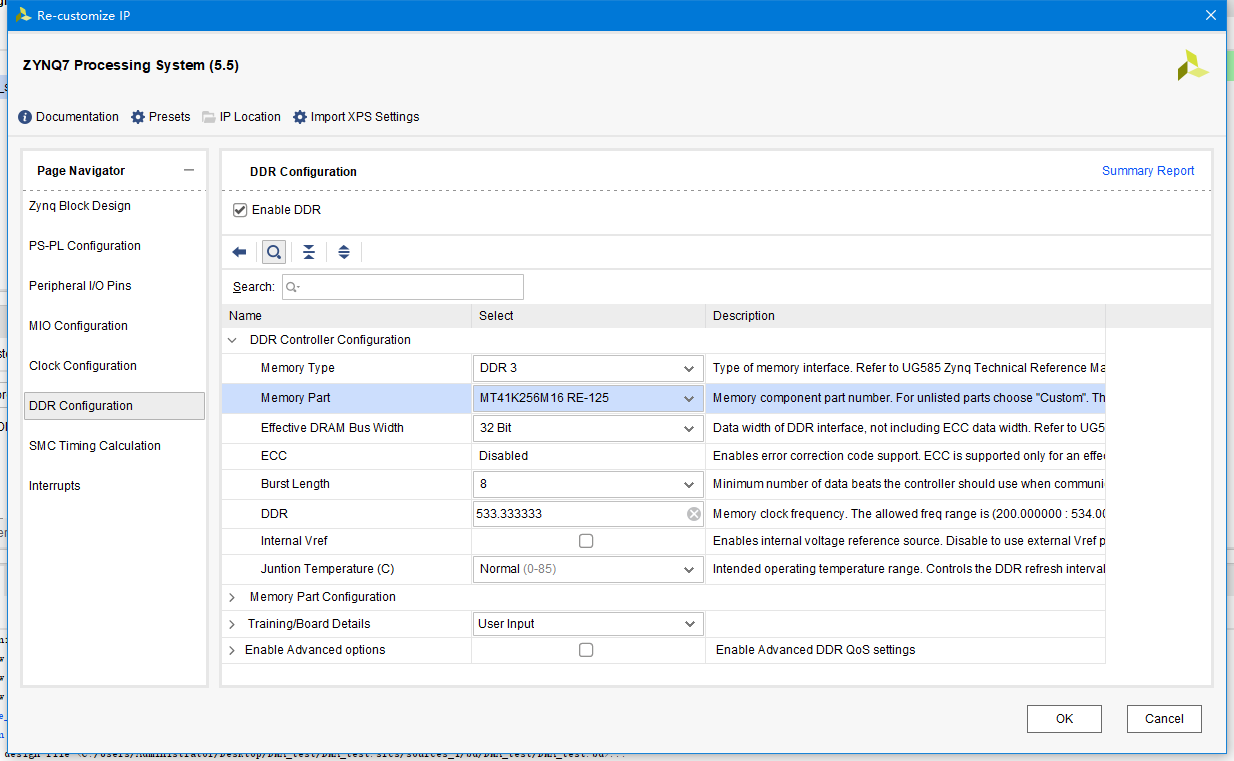This screenshot has height=761, width=1234.
Task: Open Memory Part MT41K256M16 dropdown
Action: [588, 398]
